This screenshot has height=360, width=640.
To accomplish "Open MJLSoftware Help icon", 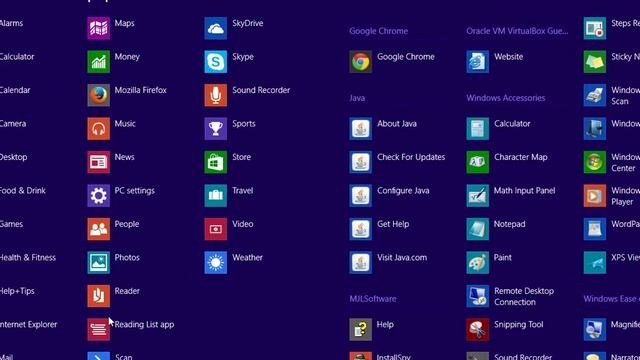I will click(x=360, y=329).
